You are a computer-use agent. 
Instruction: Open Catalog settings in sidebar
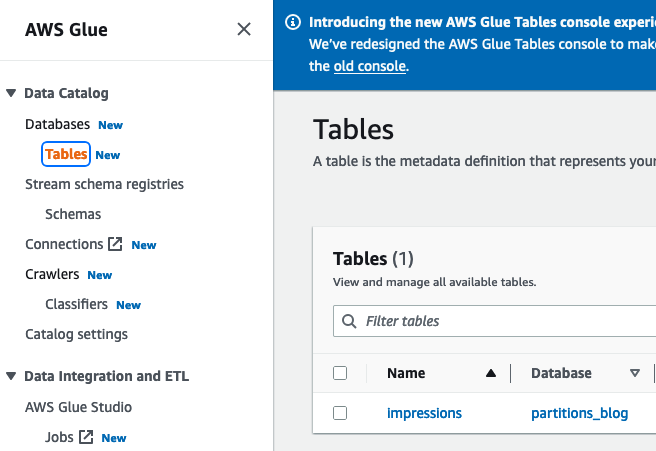click(x=76, y=334)
